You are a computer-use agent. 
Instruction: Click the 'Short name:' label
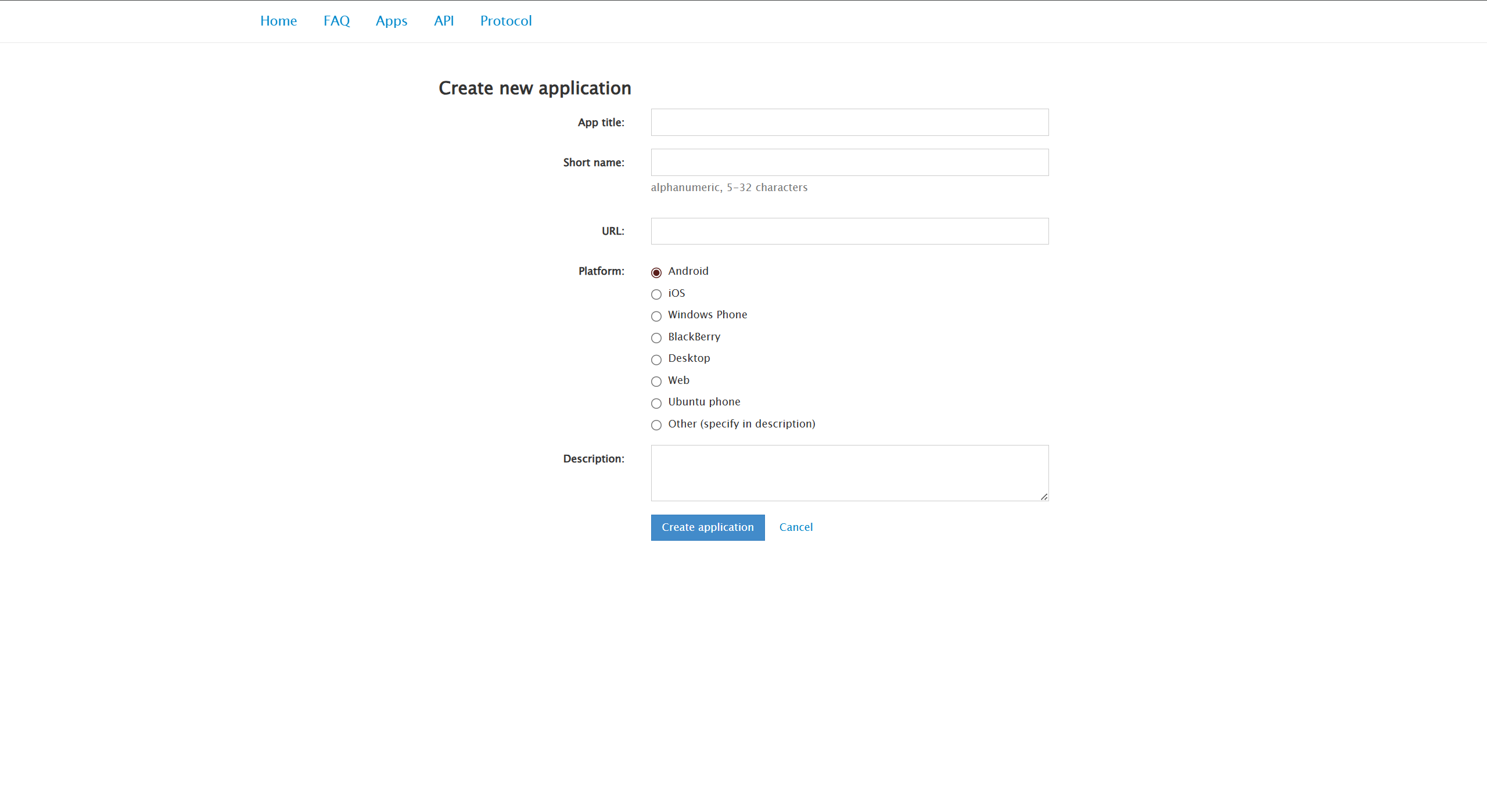point(594,163)
